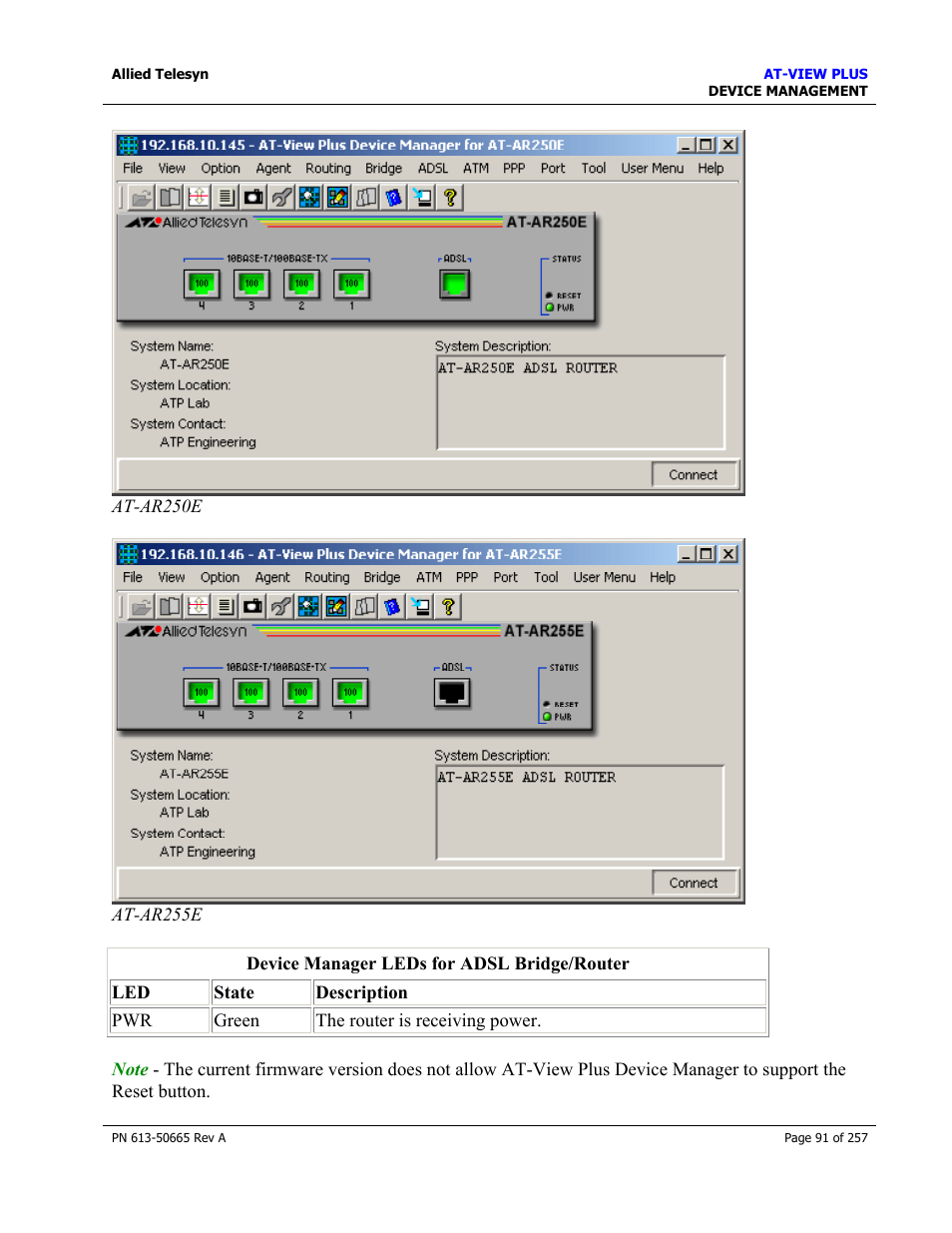Open the Tool menu in AT-AR255E window
The width and height of the screenshot is (952, 1233).
point(546,578)
